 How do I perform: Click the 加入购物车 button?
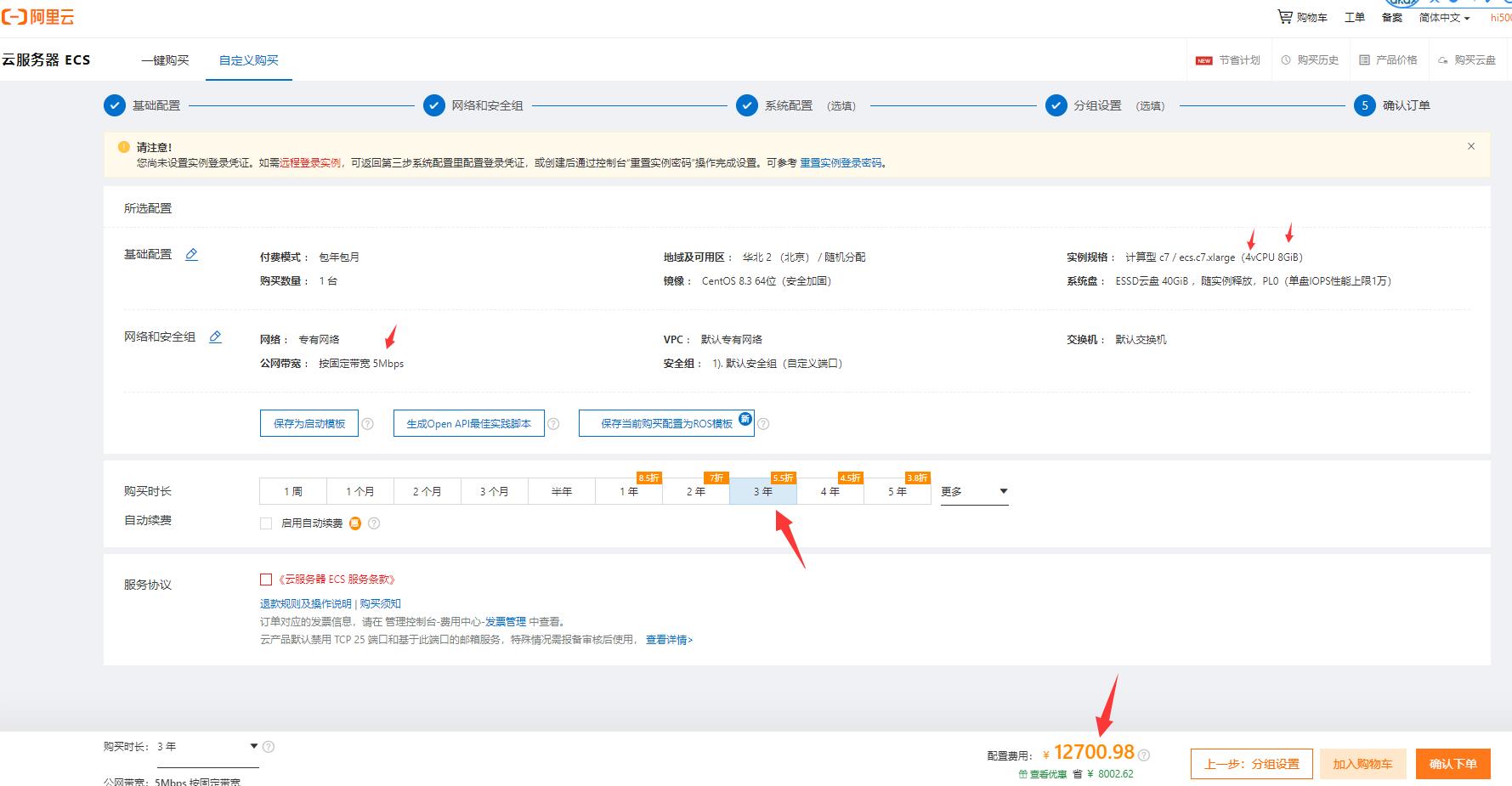coord(1362,764)
